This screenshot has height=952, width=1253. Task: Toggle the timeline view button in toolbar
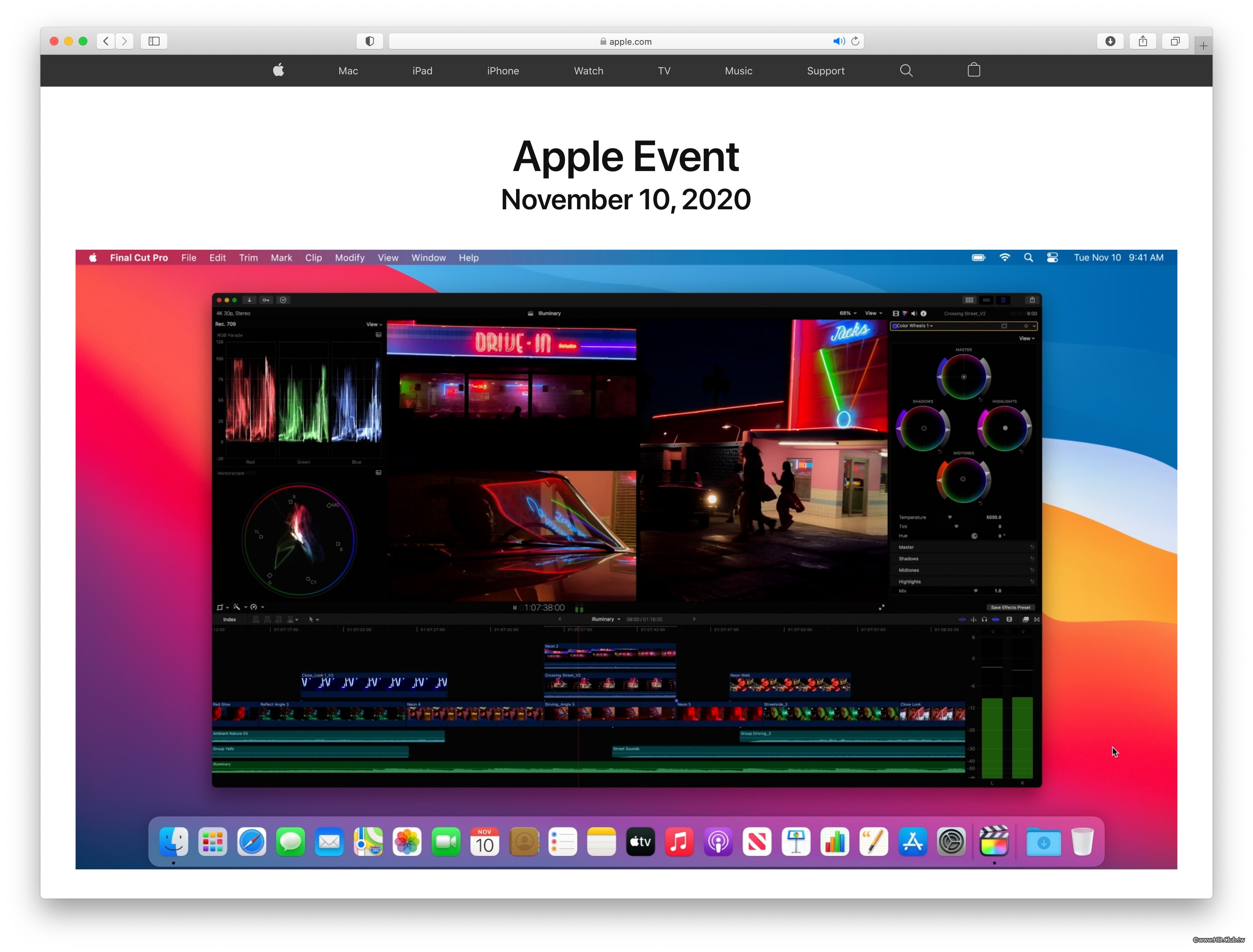[986, 300]
